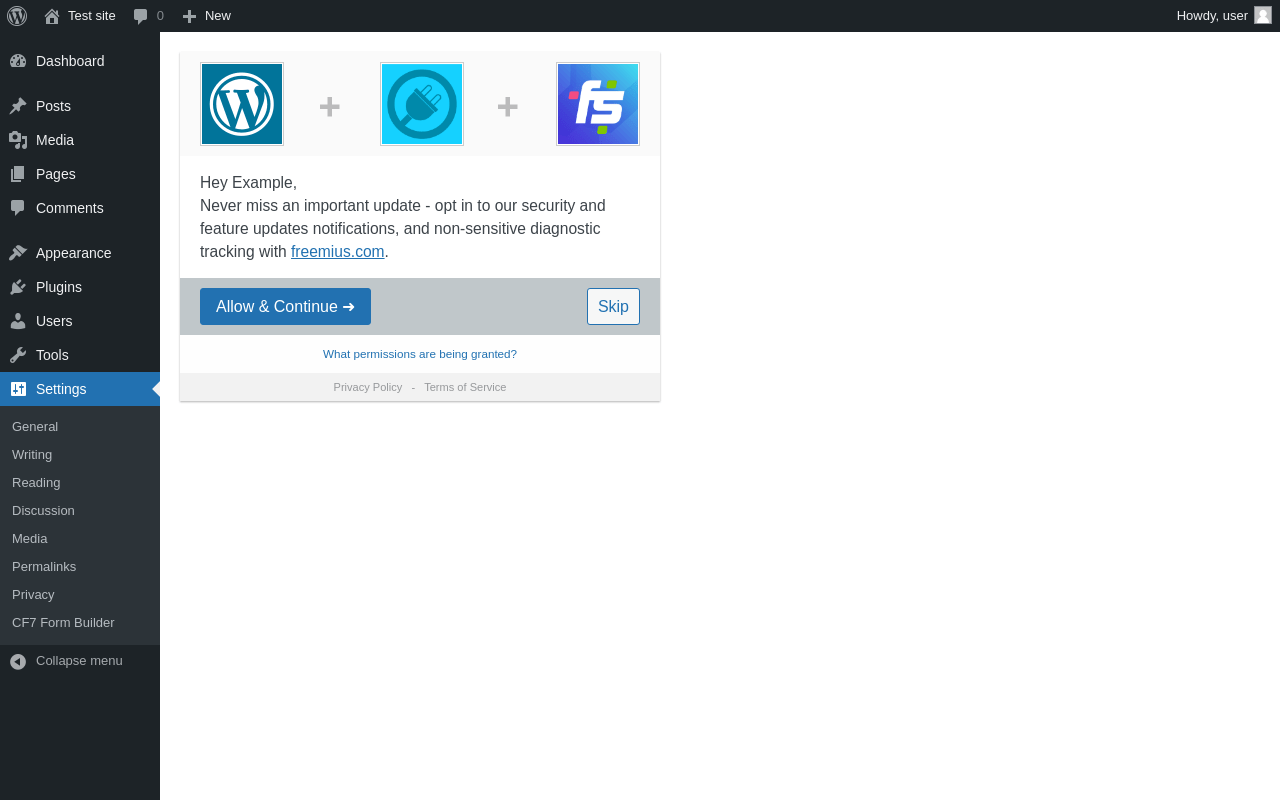The width and height of the screenshot is (1280, 800).
Task: Click the plus icon beside New
Action: tap(189, 16)
